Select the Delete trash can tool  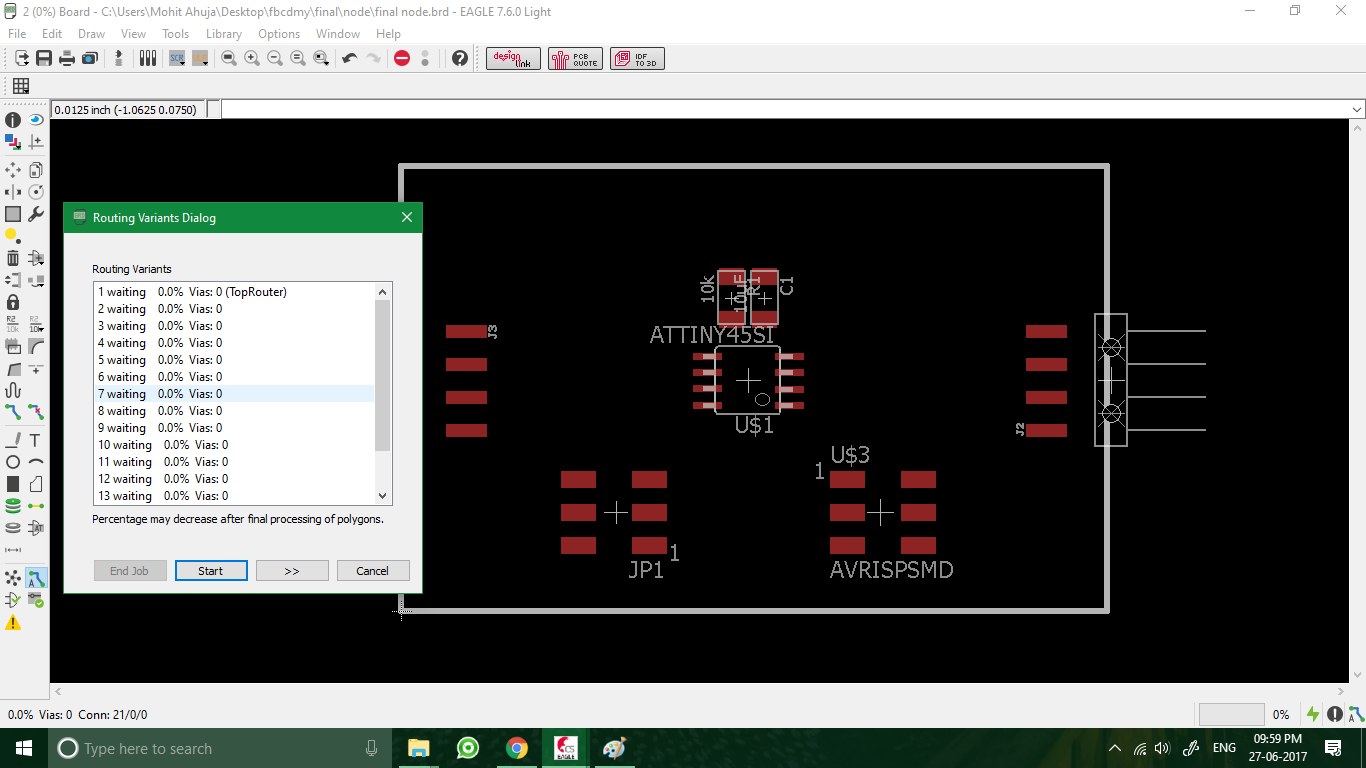pos(13,258)
